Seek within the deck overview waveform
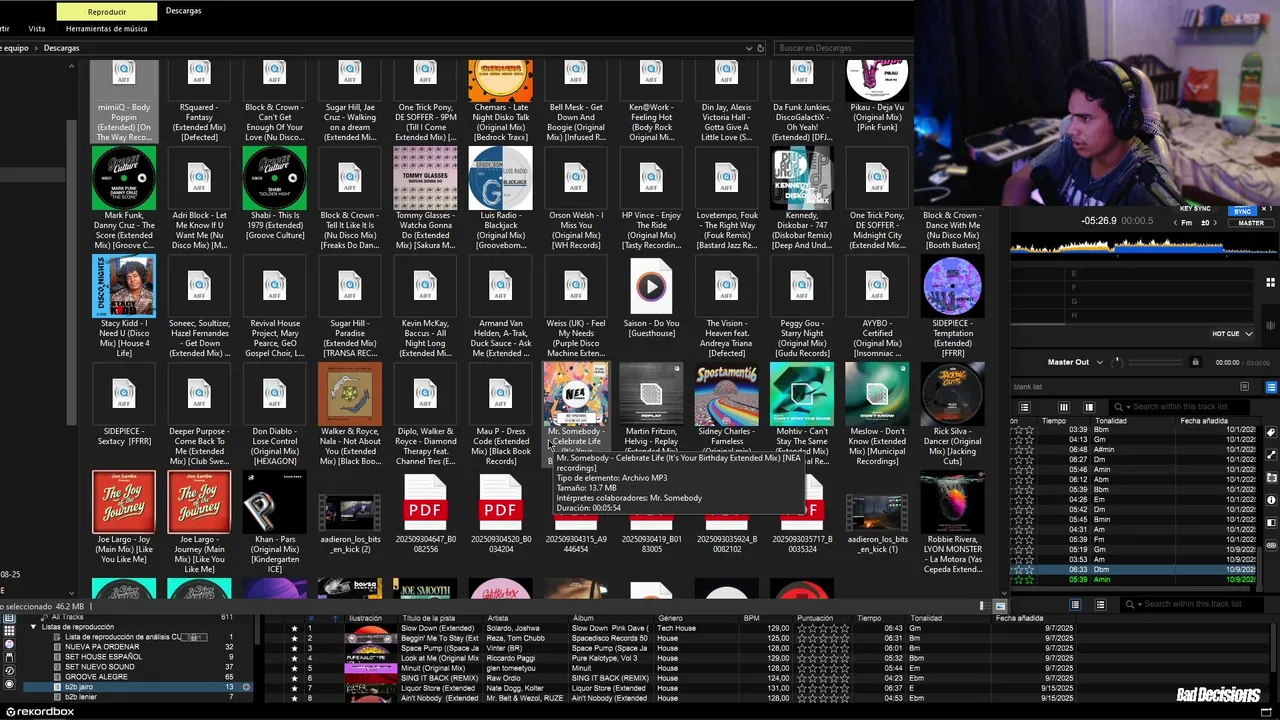Image resolution: width=1280 pixels, height=720 pixels. [1145, 247]
